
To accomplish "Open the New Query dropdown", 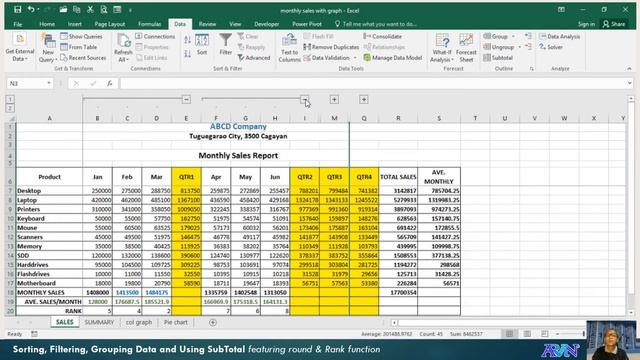I will click(x=48, y=48).
